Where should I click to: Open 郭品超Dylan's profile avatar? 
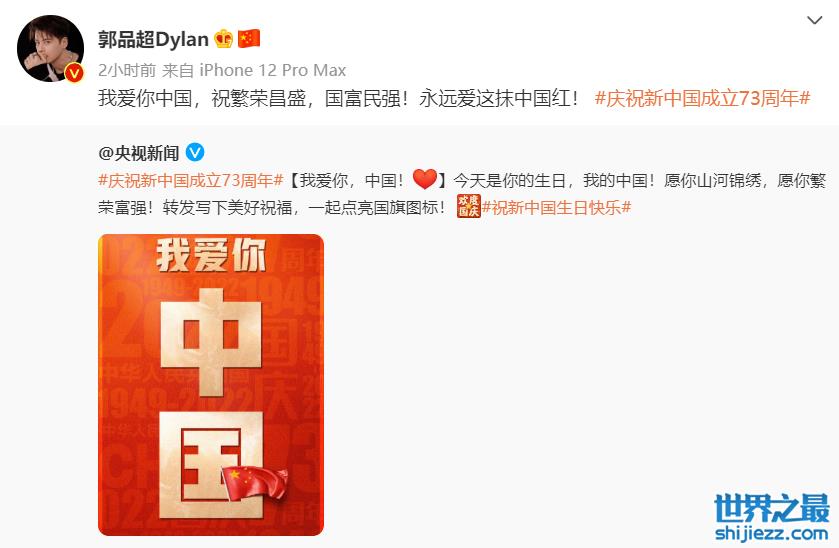pyautogui.click(x=50, y=49)
